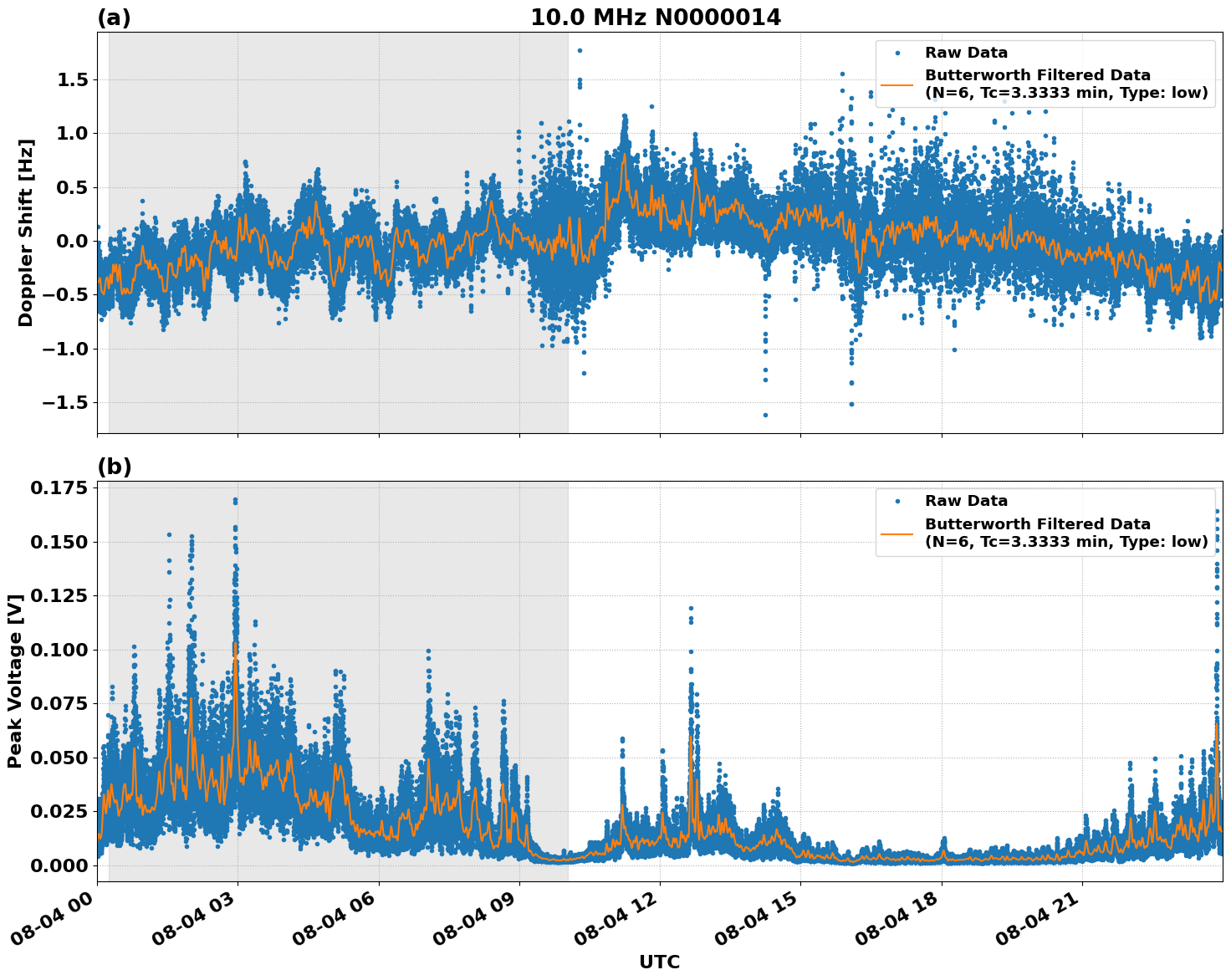1231x980 pixels.
Task: Click the panel label (b)
Action: point(115,465)
